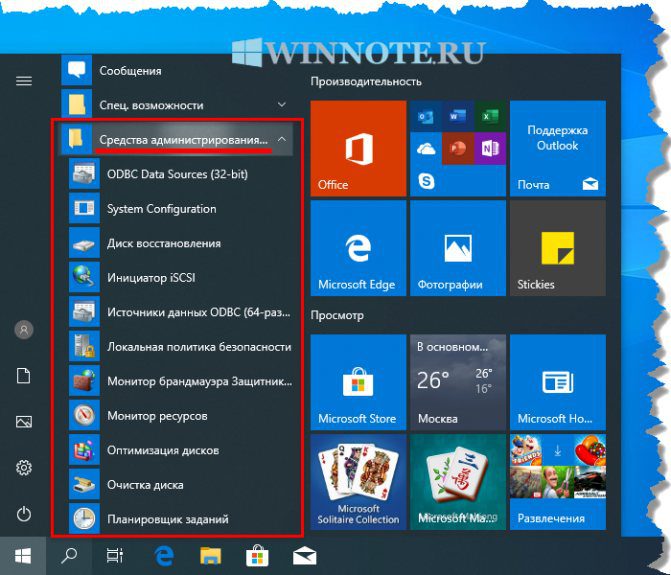
Task: Open Очистка диска icon
Action: 84,484
